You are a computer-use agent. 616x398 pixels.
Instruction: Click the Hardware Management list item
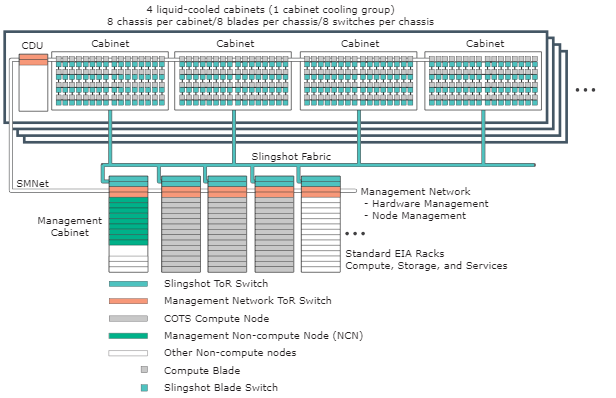(426, 204)
